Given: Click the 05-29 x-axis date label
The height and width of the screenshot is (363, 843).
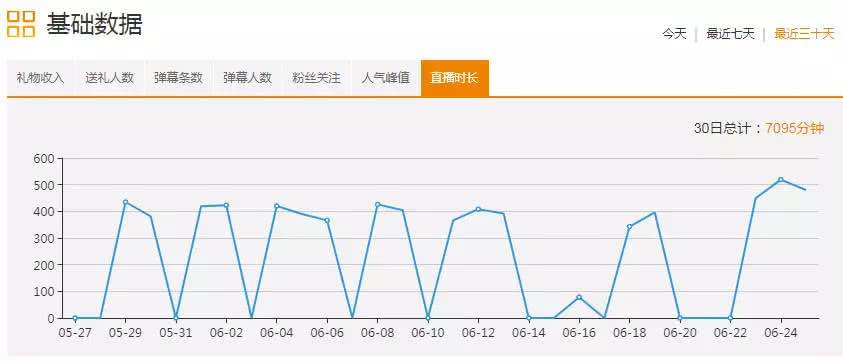Looking at the screenshot, I should [125, 333].
